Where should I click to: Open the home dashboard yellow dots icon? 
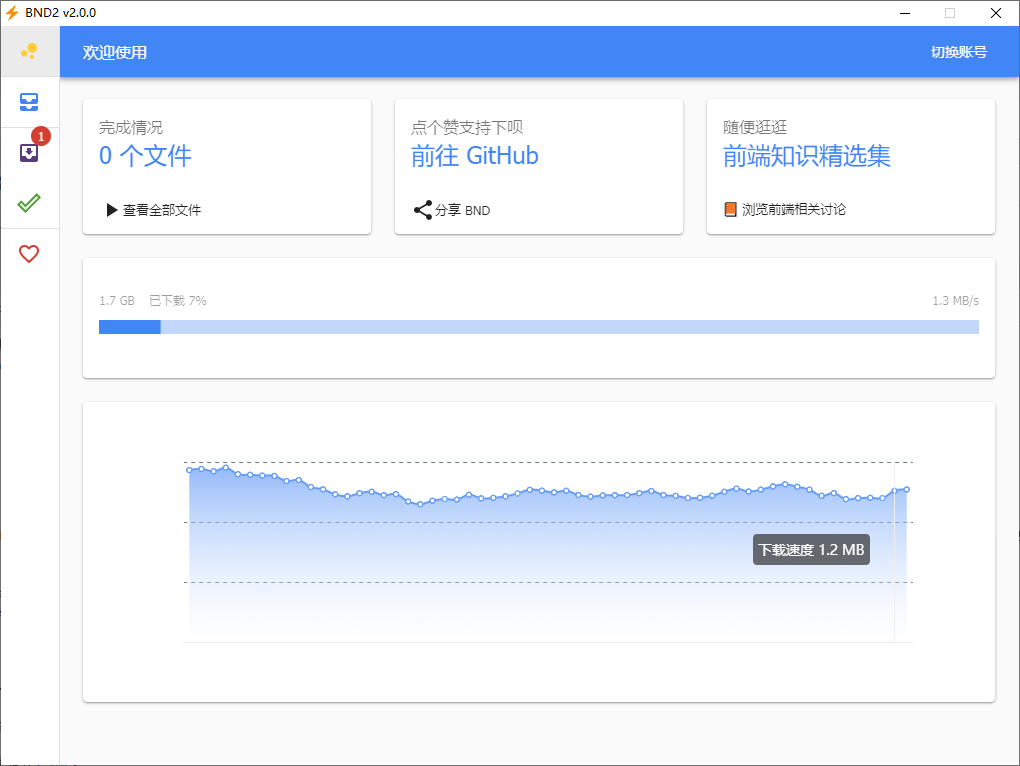point(29,51)
